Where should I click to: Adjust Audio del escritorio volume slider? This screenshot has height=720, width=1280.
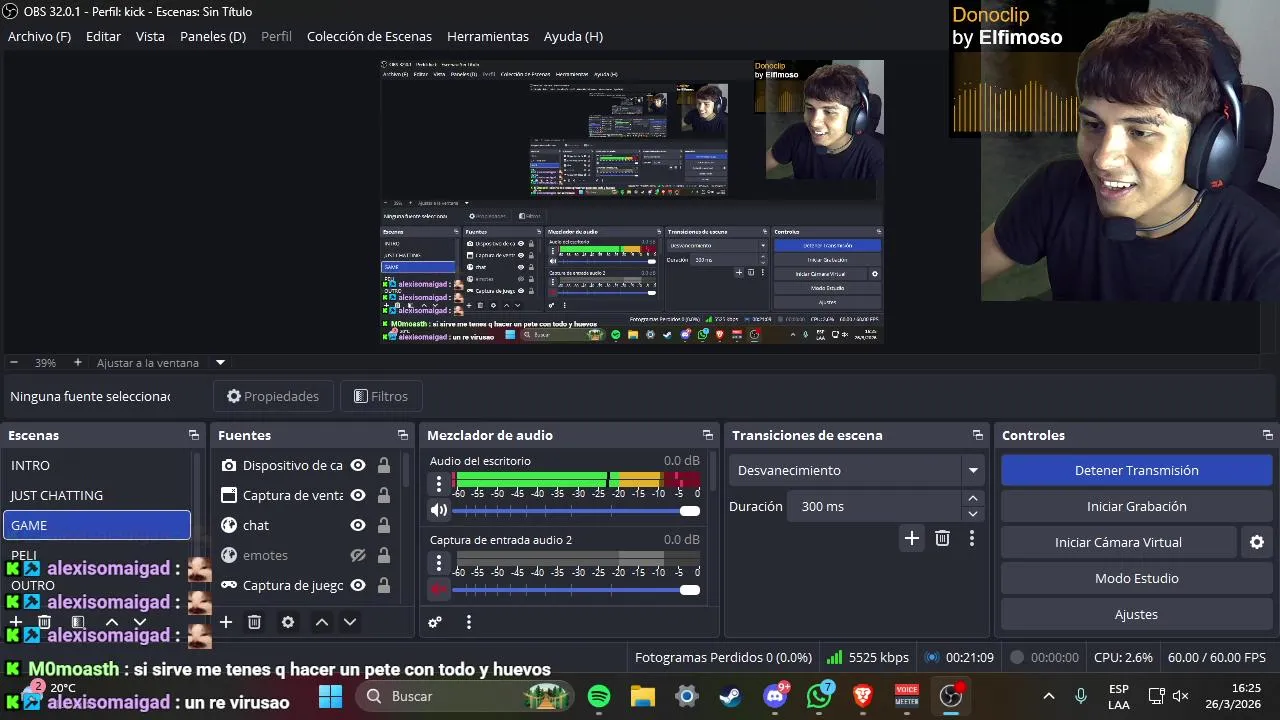(576, 511)
